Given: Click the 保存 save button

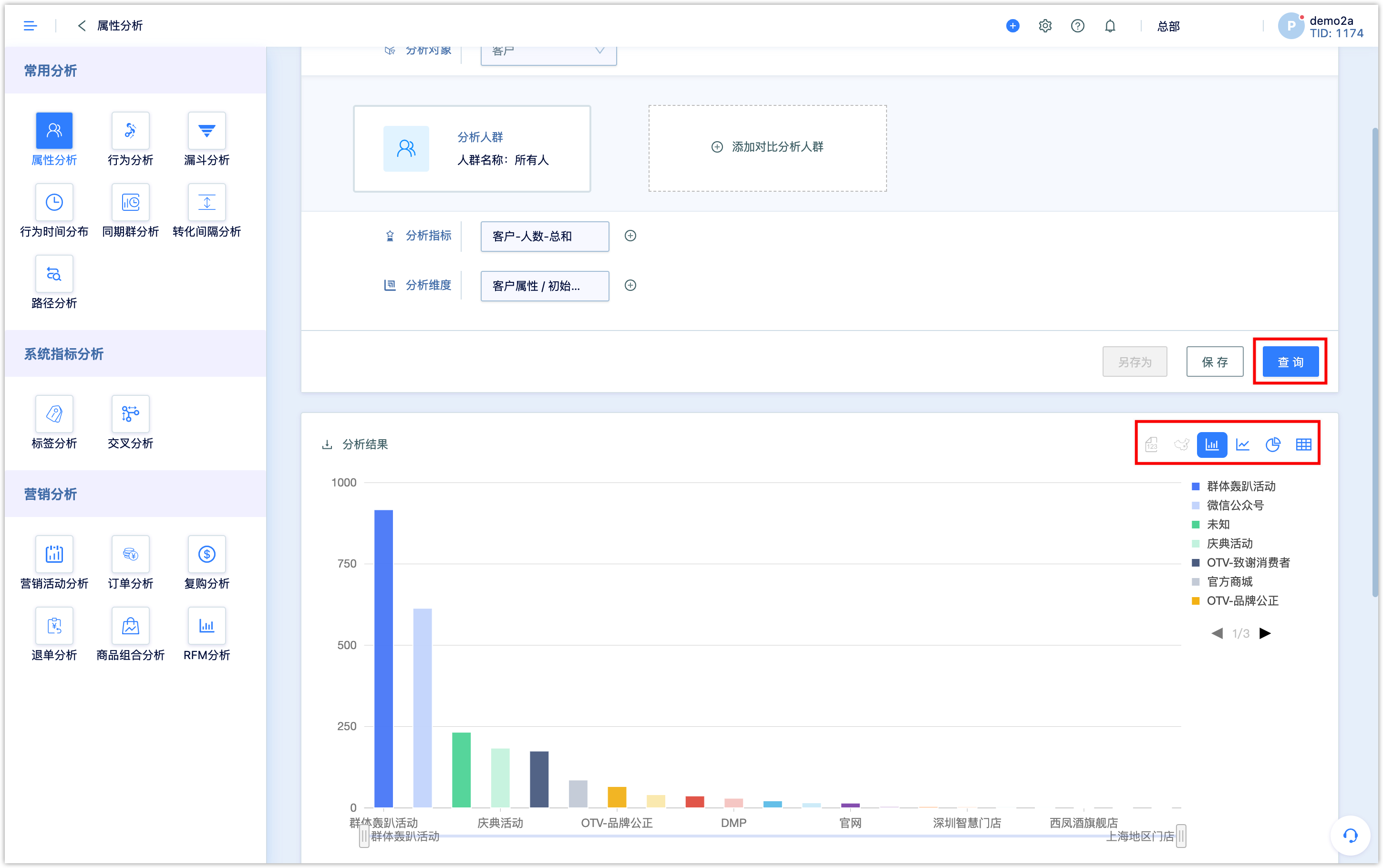Looking at the screenshot, I should coord(1215,362).
